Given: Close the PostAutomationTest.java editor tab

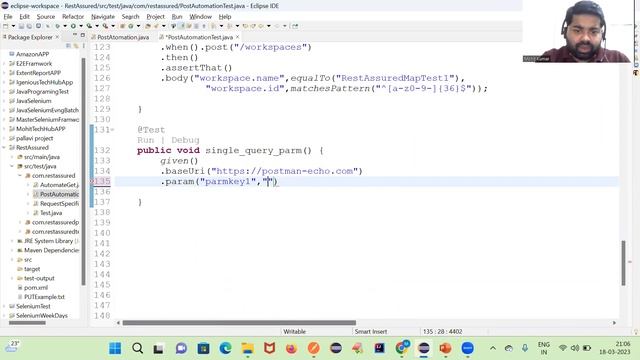Looking at the screenshot, I should coord(238,37).
